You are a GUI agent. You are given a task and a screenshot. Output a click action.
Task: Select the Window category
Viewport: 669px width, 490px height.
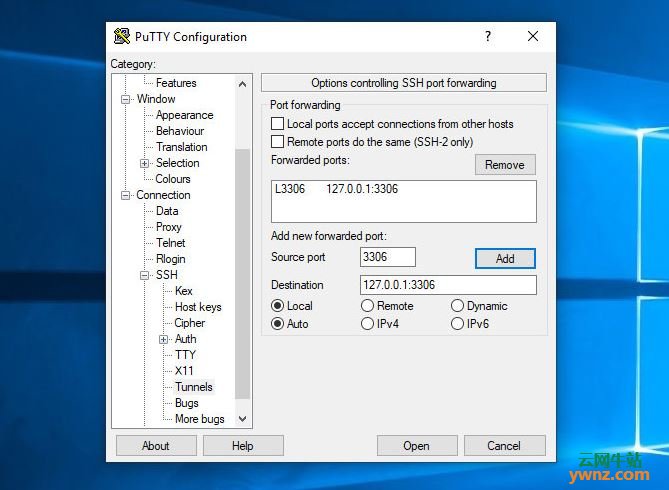(x=156, y=99)
